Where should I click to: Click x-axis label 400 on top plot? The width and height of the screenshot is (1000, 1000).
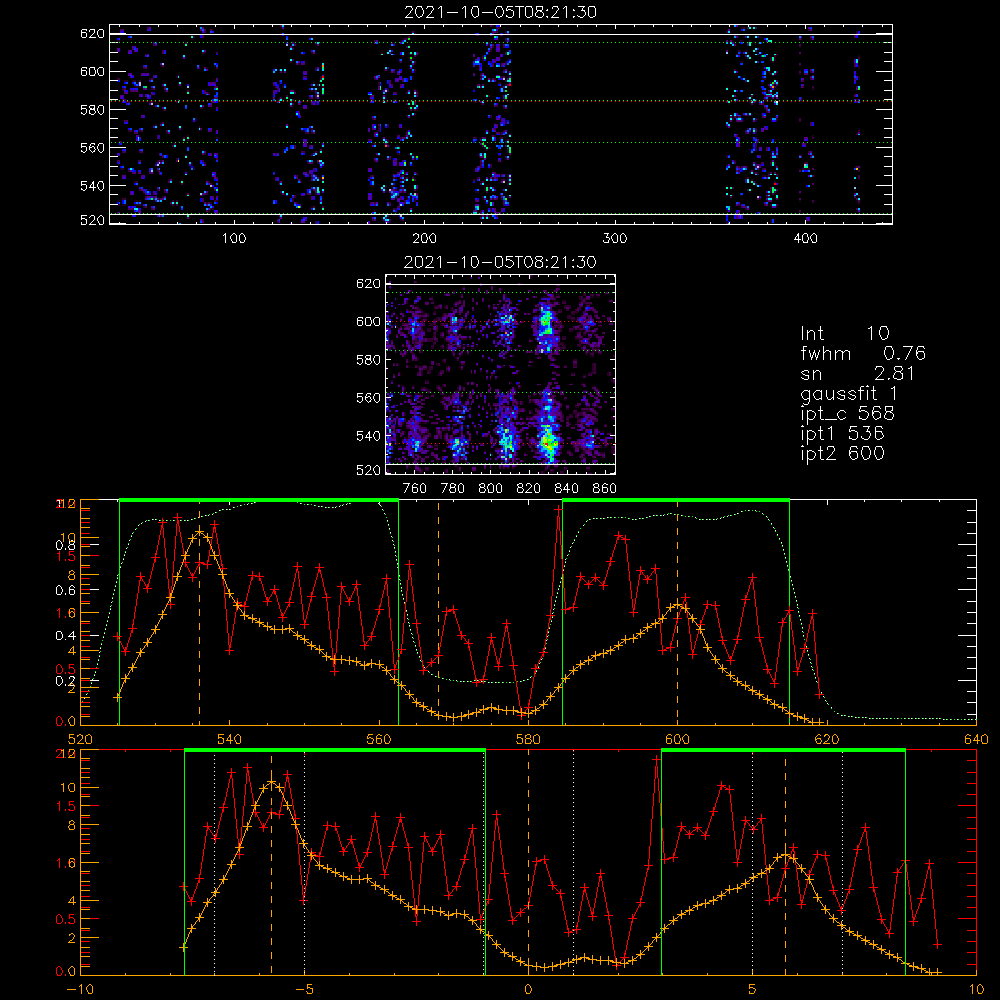805,239
